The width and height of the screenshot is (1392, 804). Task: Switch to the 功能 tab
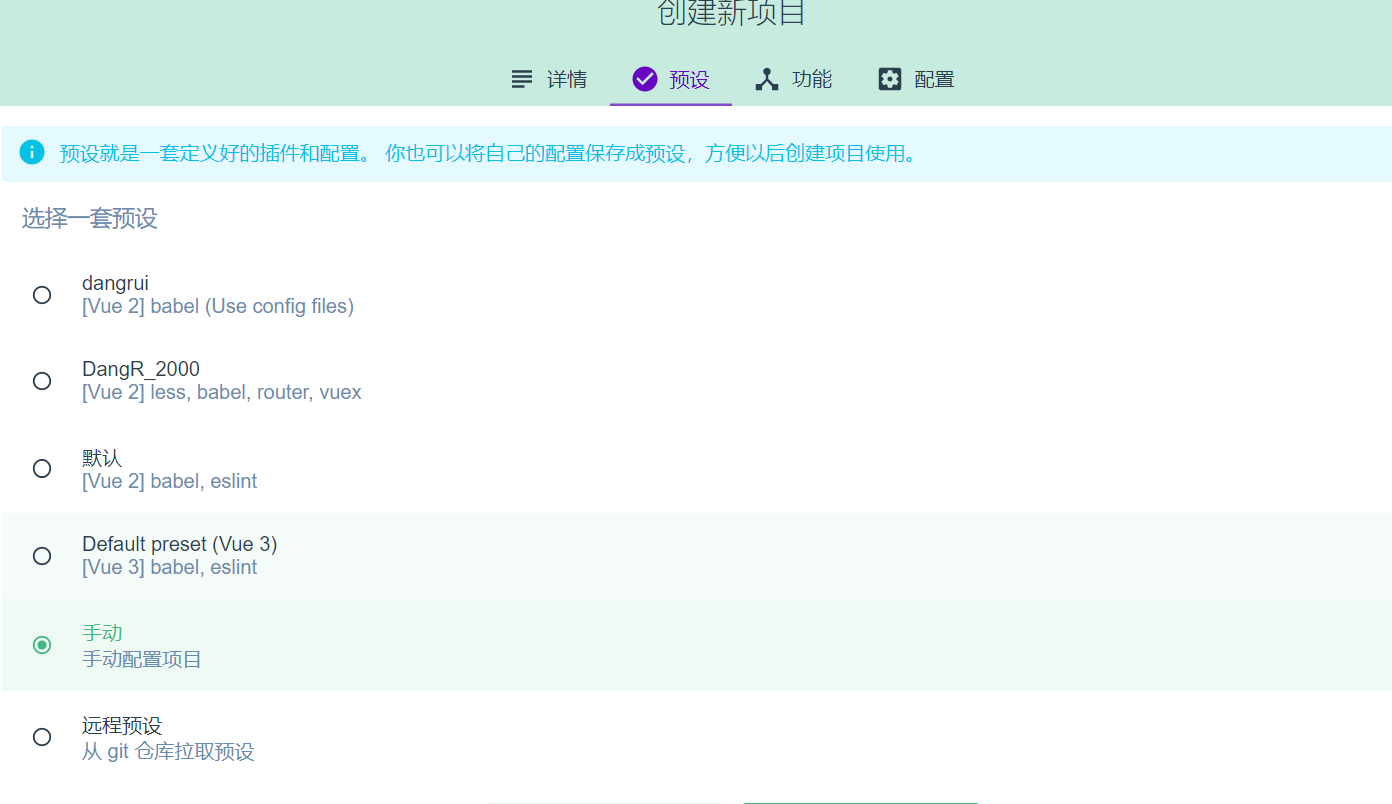[793, 79]
